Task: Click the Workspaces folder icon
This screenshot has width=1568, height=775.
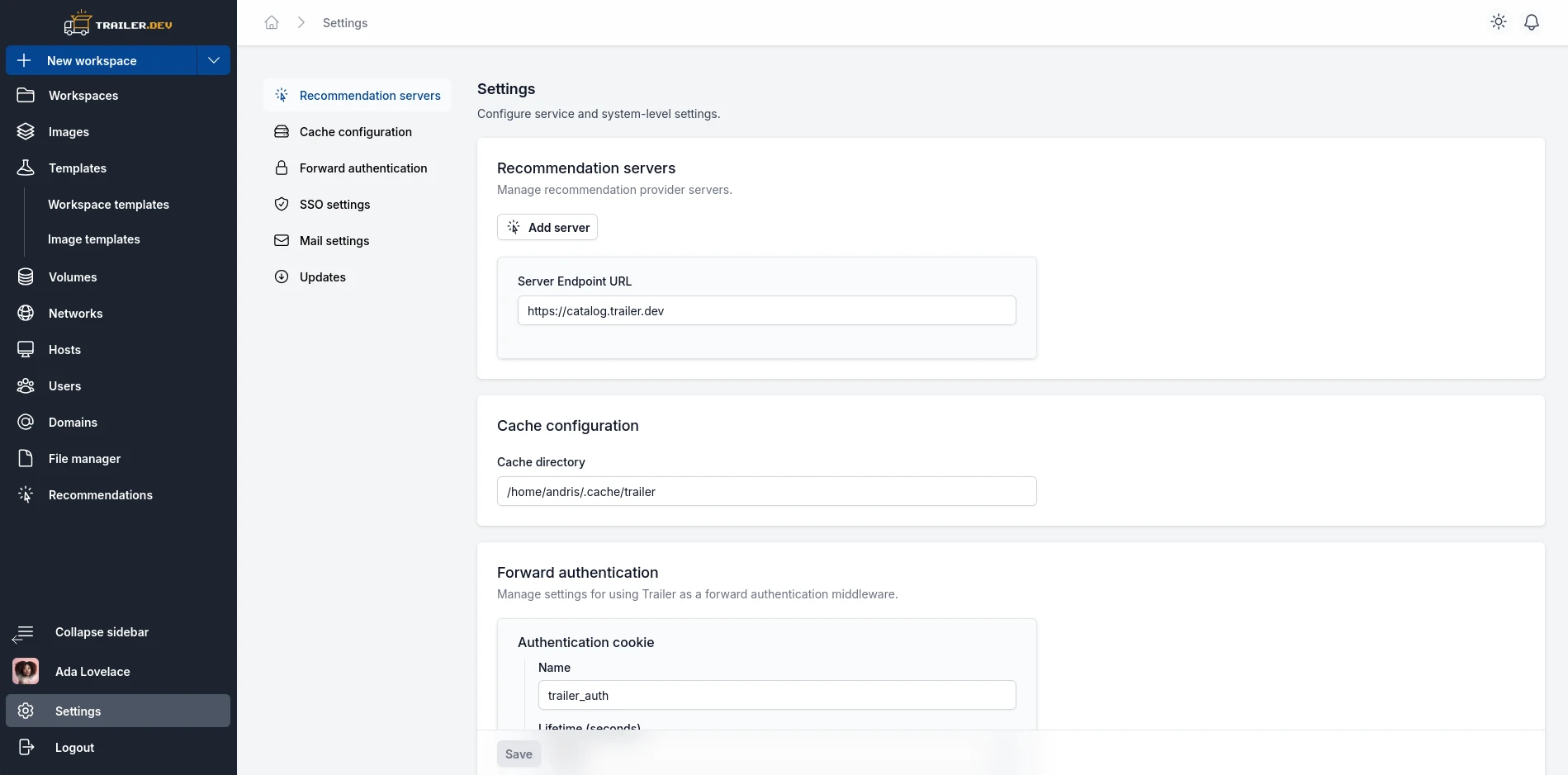Action: click(26, 95)
